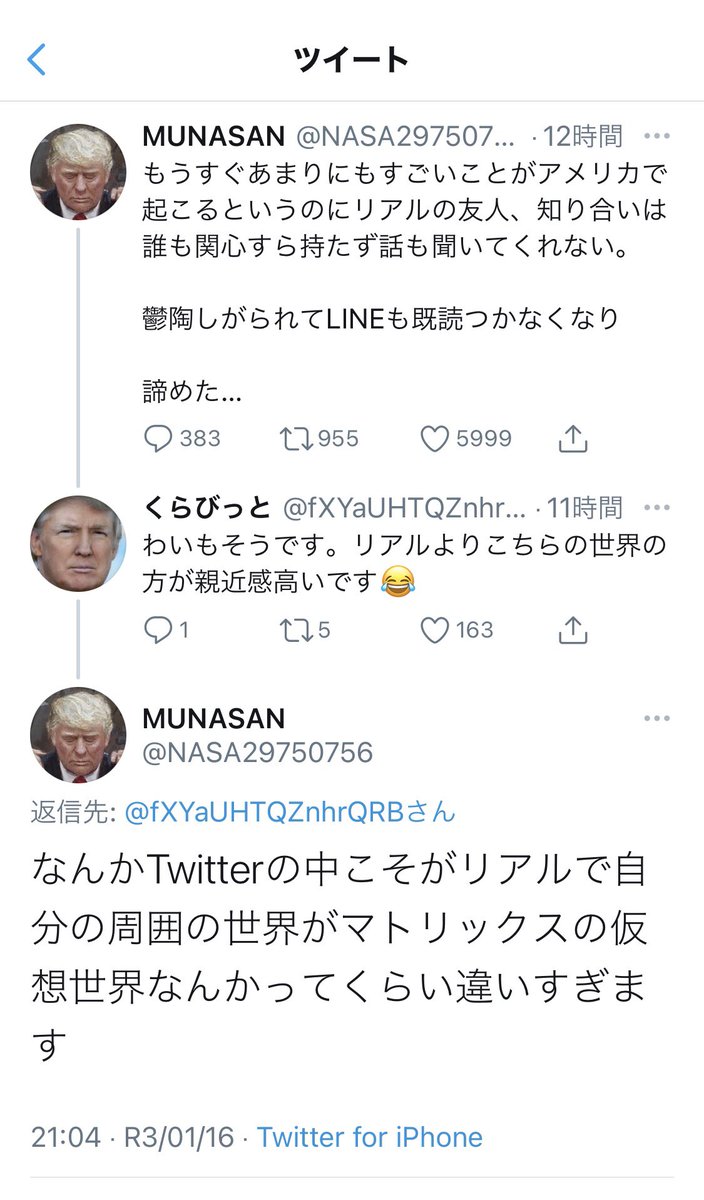
Task: Reply to MUNASAN's first tweet
Action: click(x=159, y=439)
